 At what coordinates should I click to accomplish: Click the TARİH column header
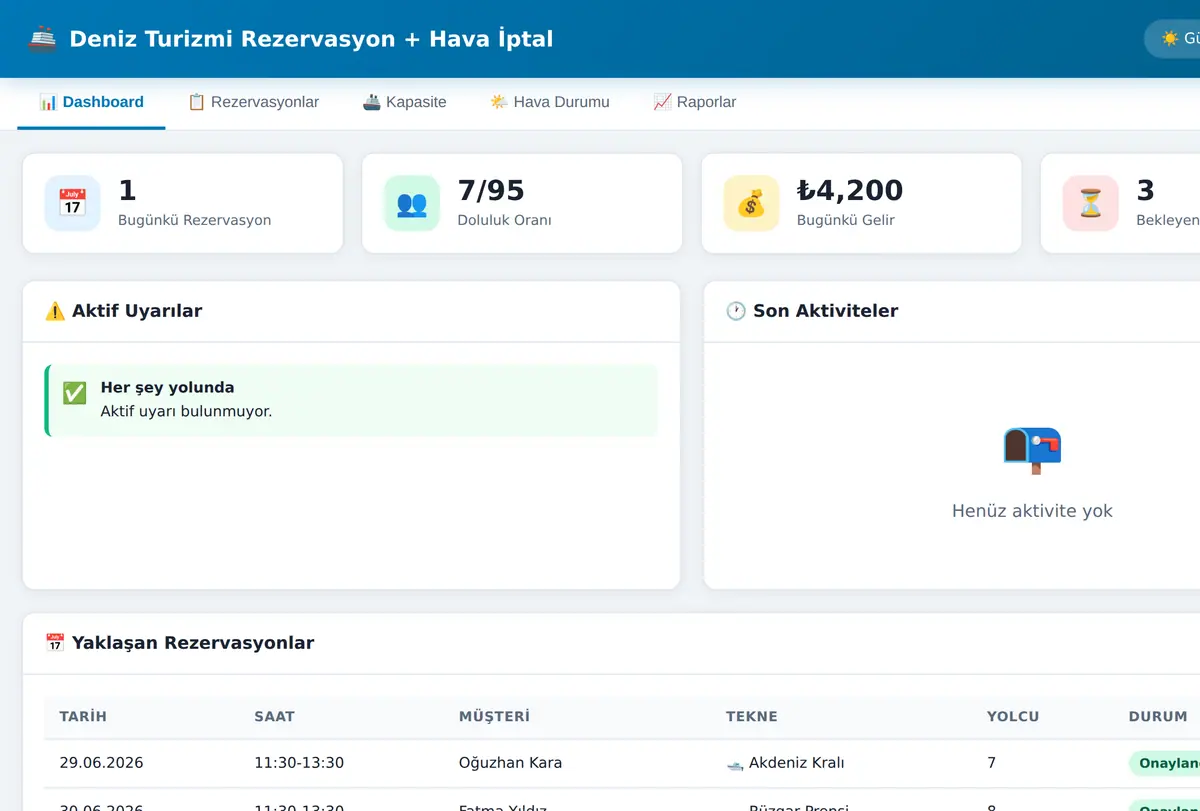point(83,716)
